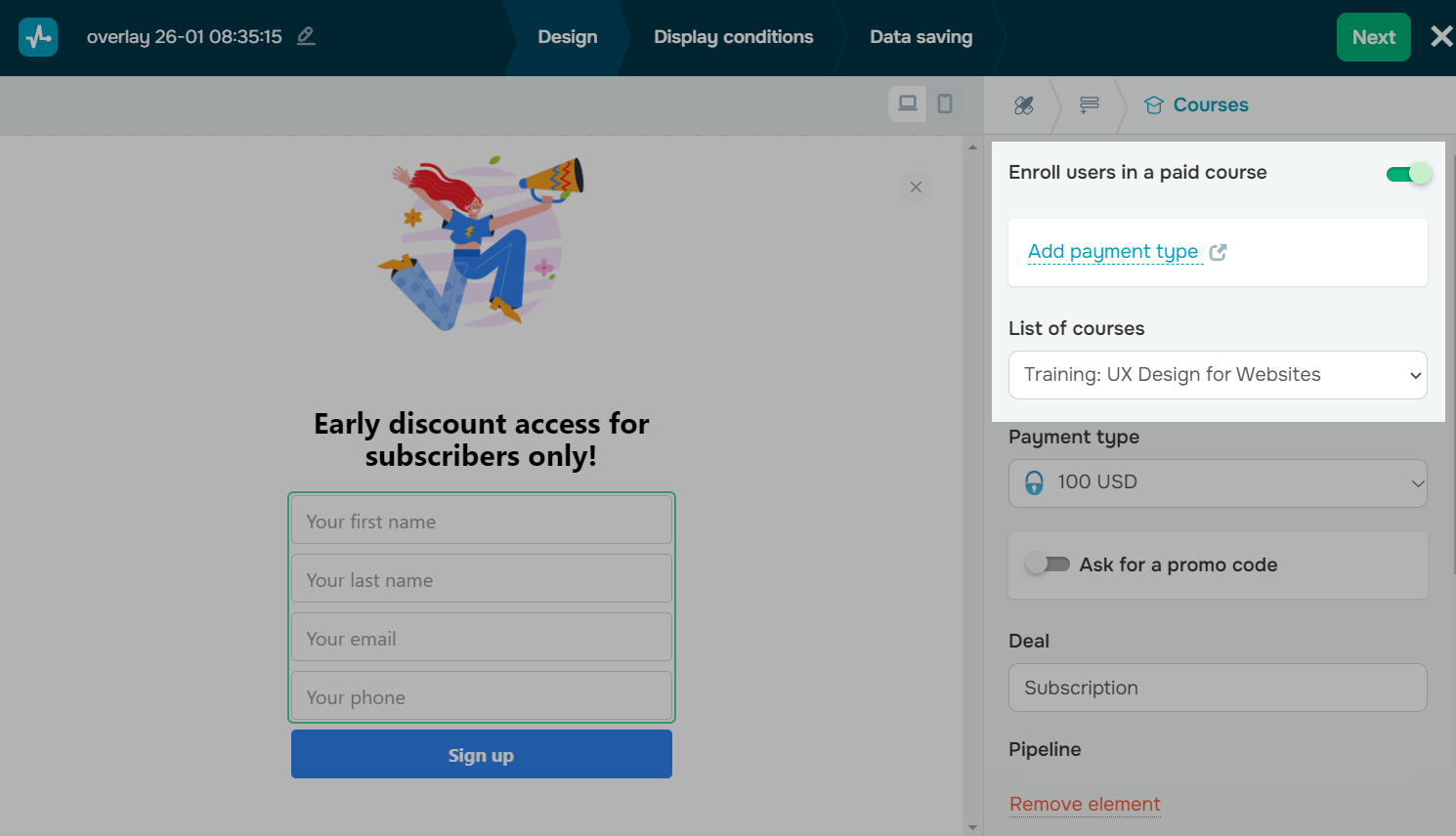Click the external link icon beside Add payment type
1456x836 pixels.
click(x=1219, y=252)
